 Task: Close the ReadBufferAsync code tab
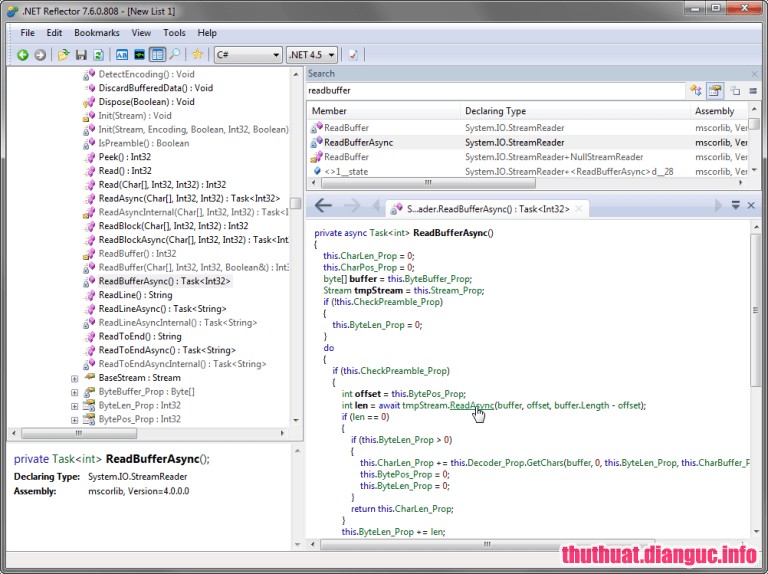click(579, 209)
